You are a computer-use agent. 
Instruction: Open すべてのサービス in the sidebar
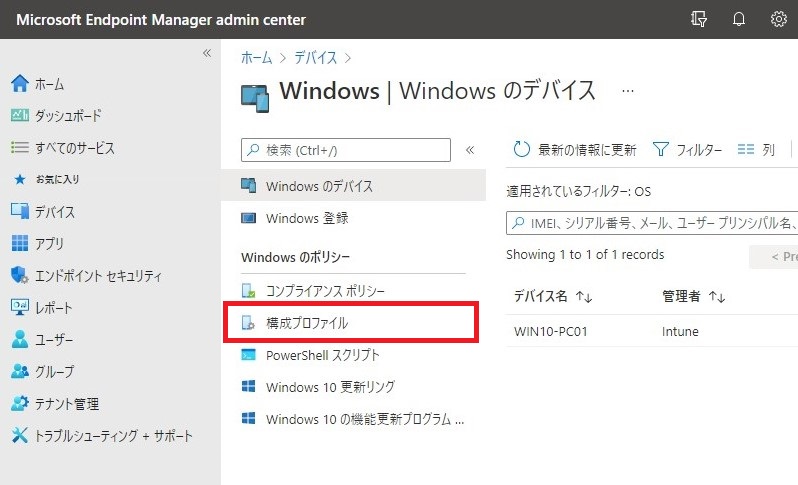tap(75, 148)
